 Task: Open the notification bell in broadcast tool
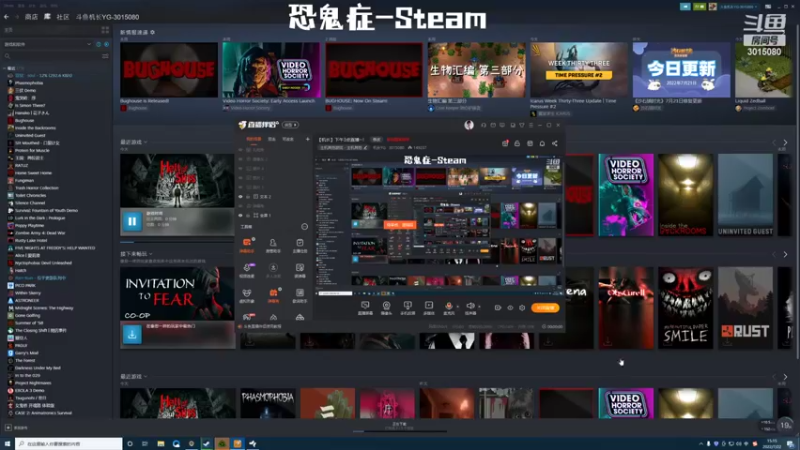(x=542, y=143)
